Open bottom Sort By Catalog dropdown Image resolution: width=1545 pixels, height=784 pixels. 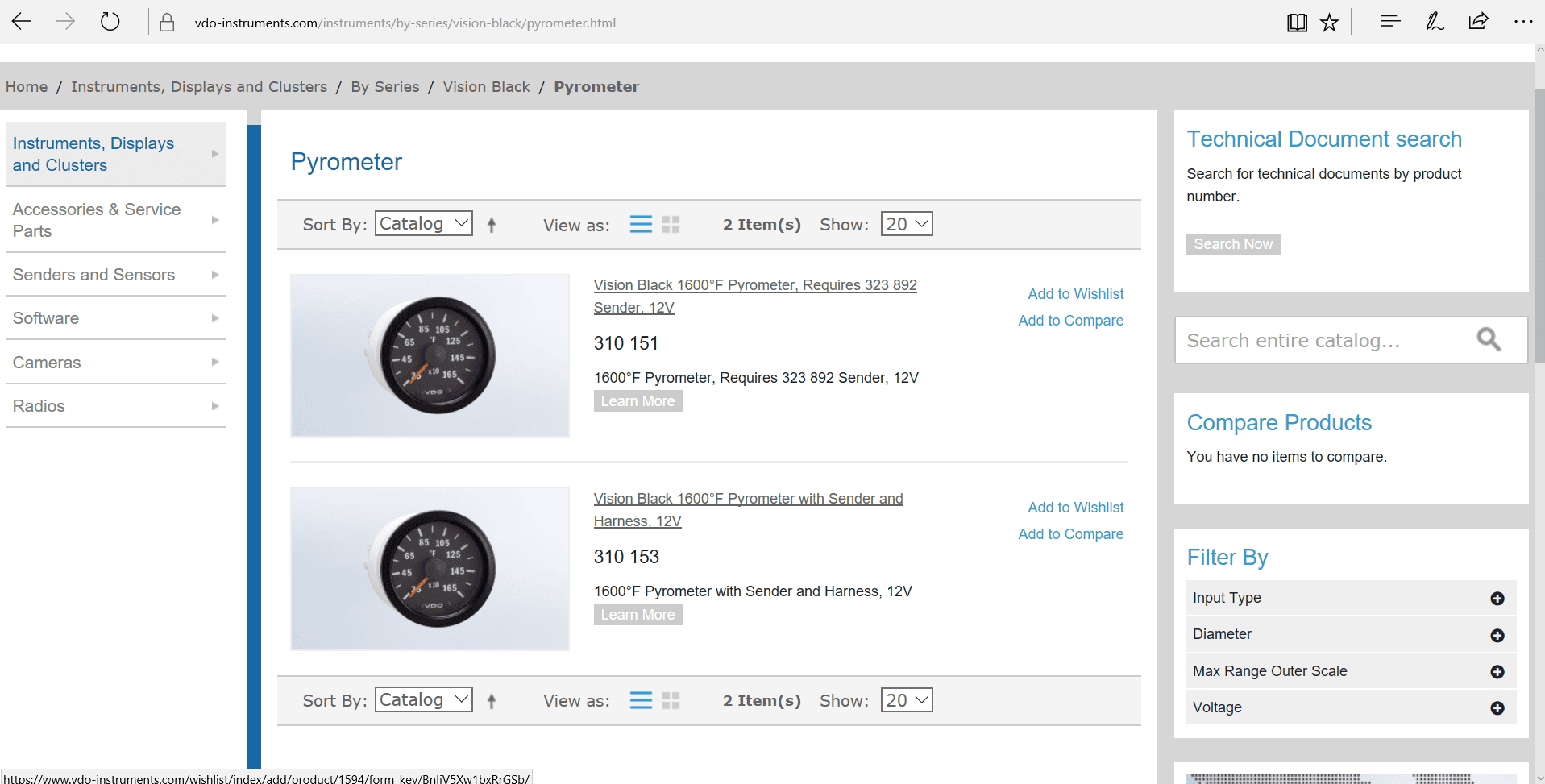coord(424,699)
